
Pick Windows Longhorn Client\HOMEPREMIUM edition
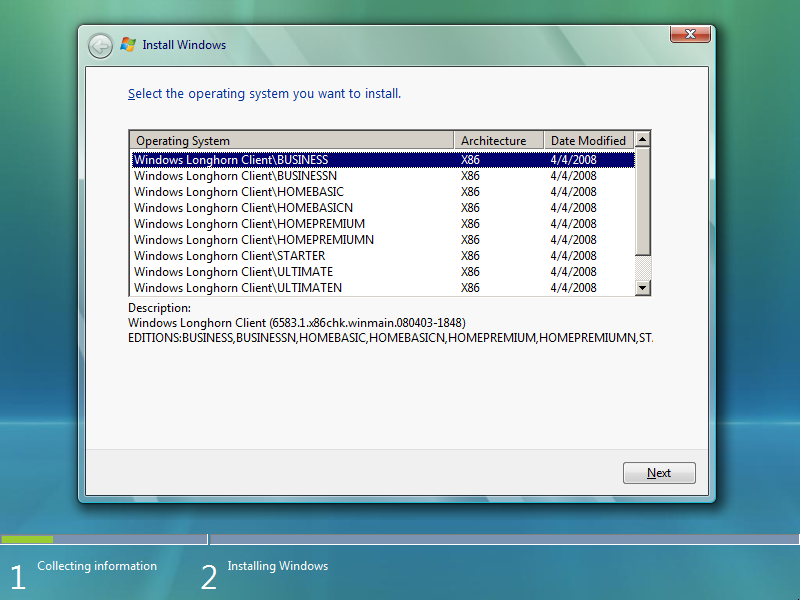(x=383, y=224)
